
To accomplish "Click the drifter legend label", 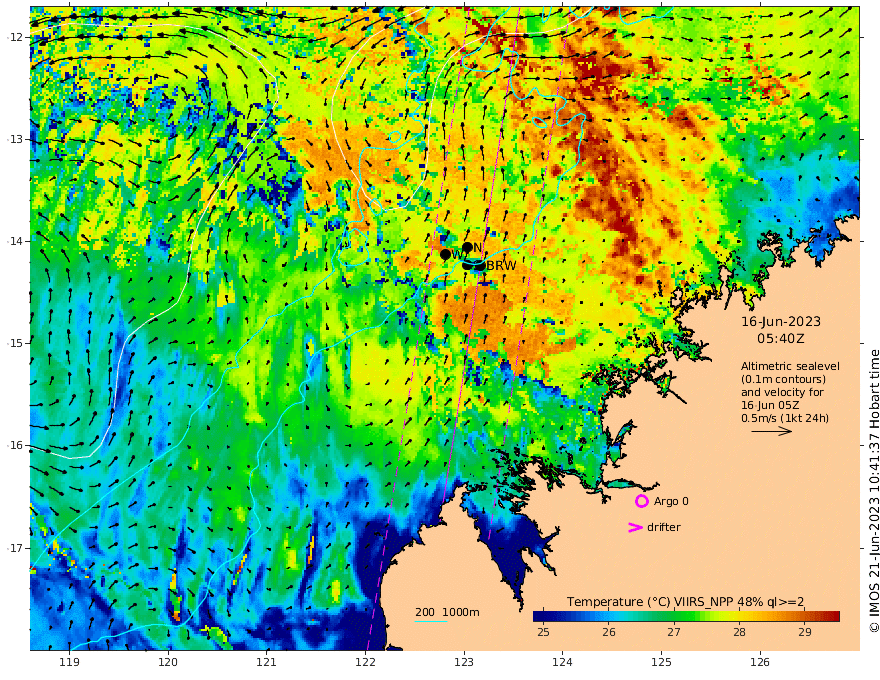I will coord(664,527).
